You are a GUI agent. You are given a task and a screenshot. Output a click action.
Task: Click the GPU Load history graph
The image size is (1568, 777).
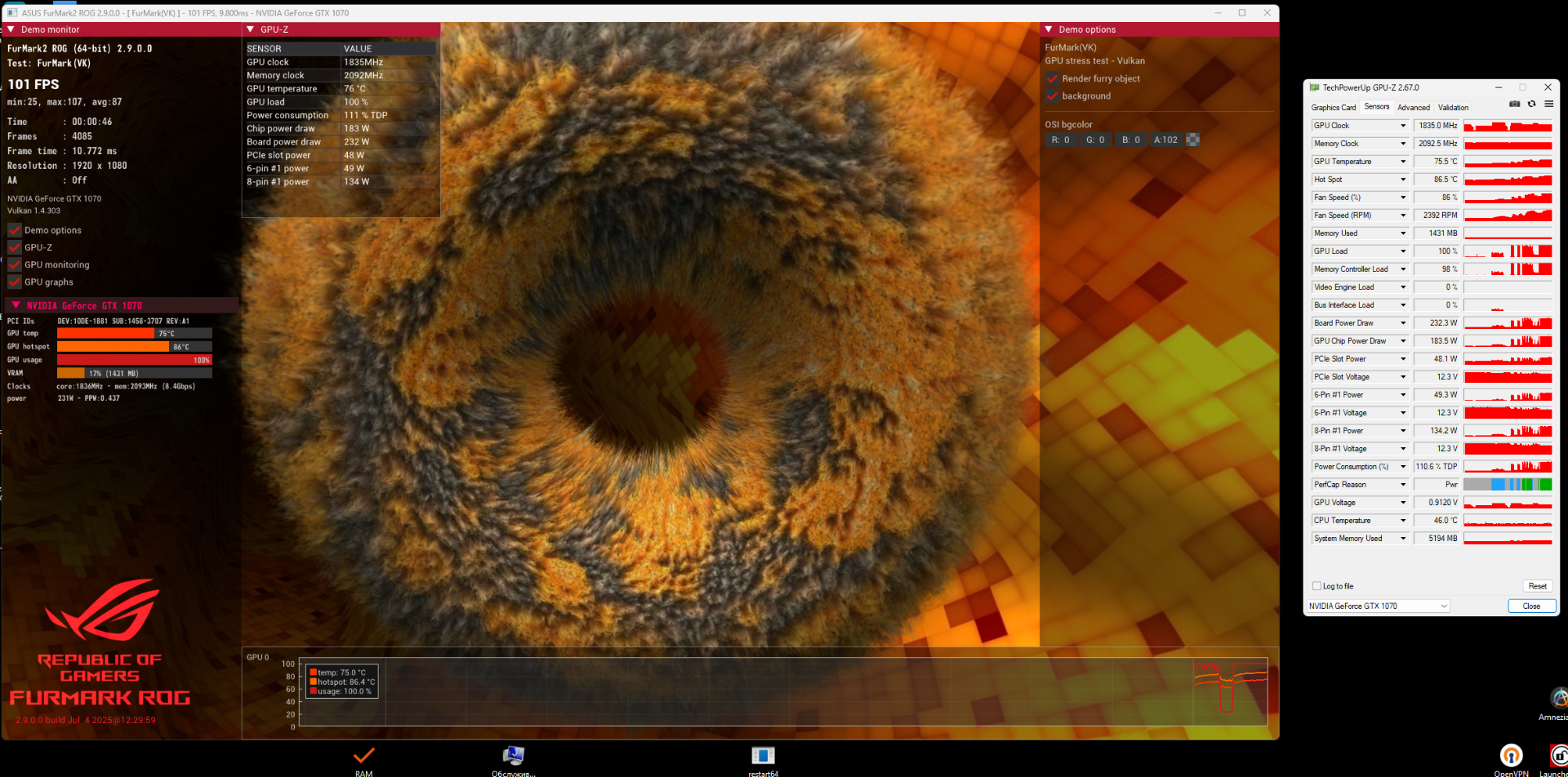tap(1508, 251)
